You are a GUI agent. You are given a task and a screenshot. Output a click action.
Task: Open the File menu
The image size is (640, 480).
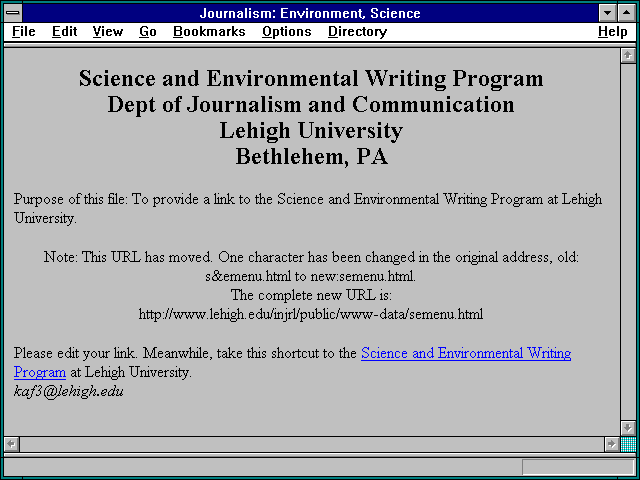tap(24, 31)
